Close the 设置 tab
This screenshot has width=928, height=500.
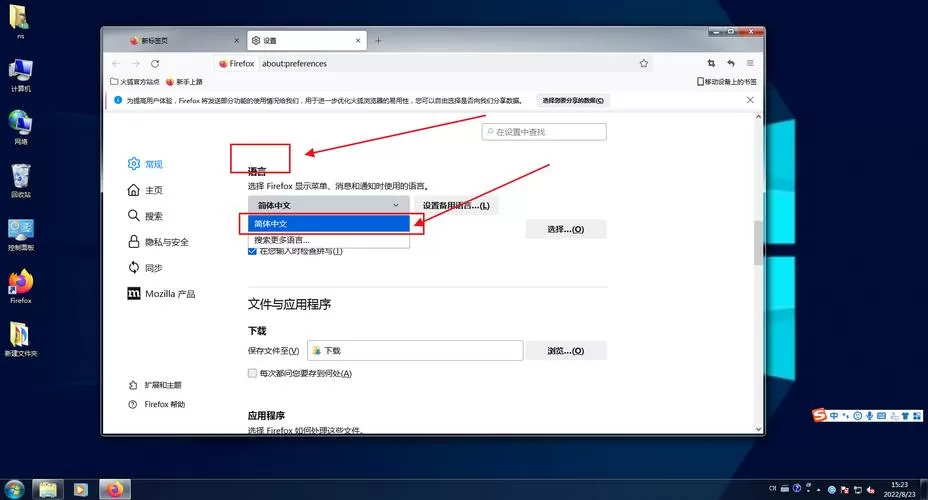357,41
